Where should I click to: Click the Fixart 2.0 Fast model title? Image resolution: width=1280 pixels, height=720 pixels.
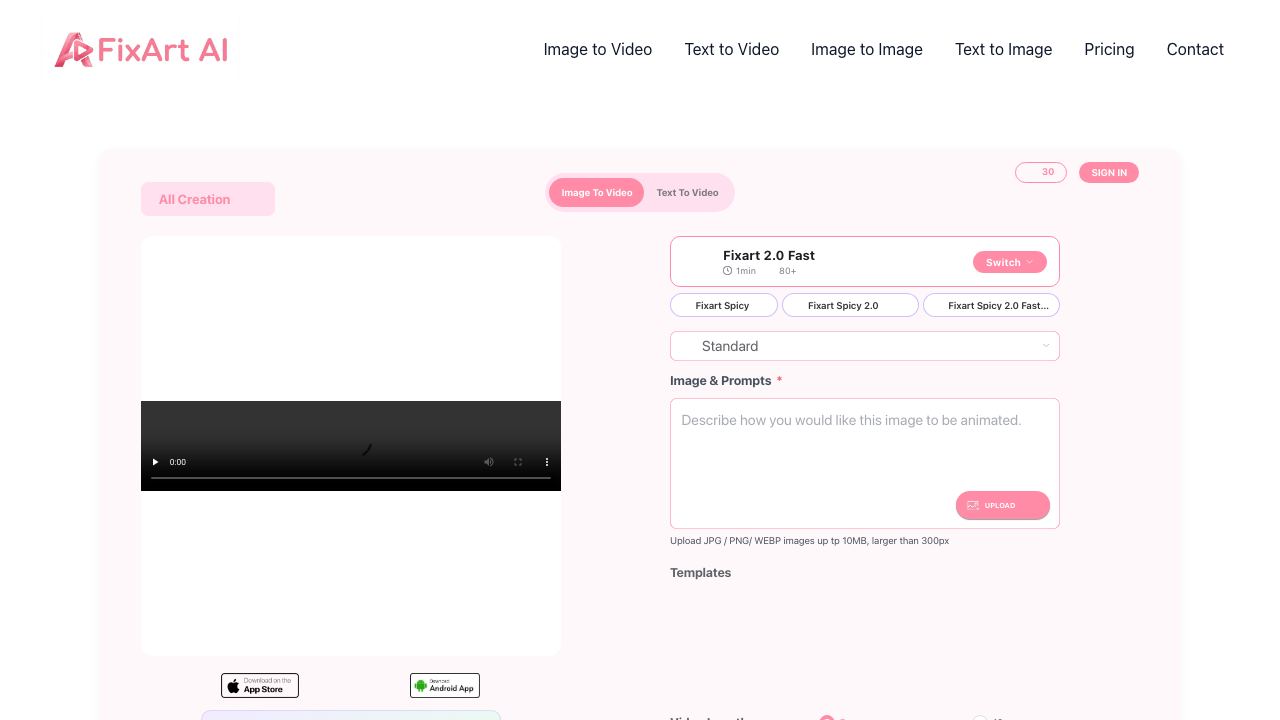pyautogui.click(x=769, y=255)
